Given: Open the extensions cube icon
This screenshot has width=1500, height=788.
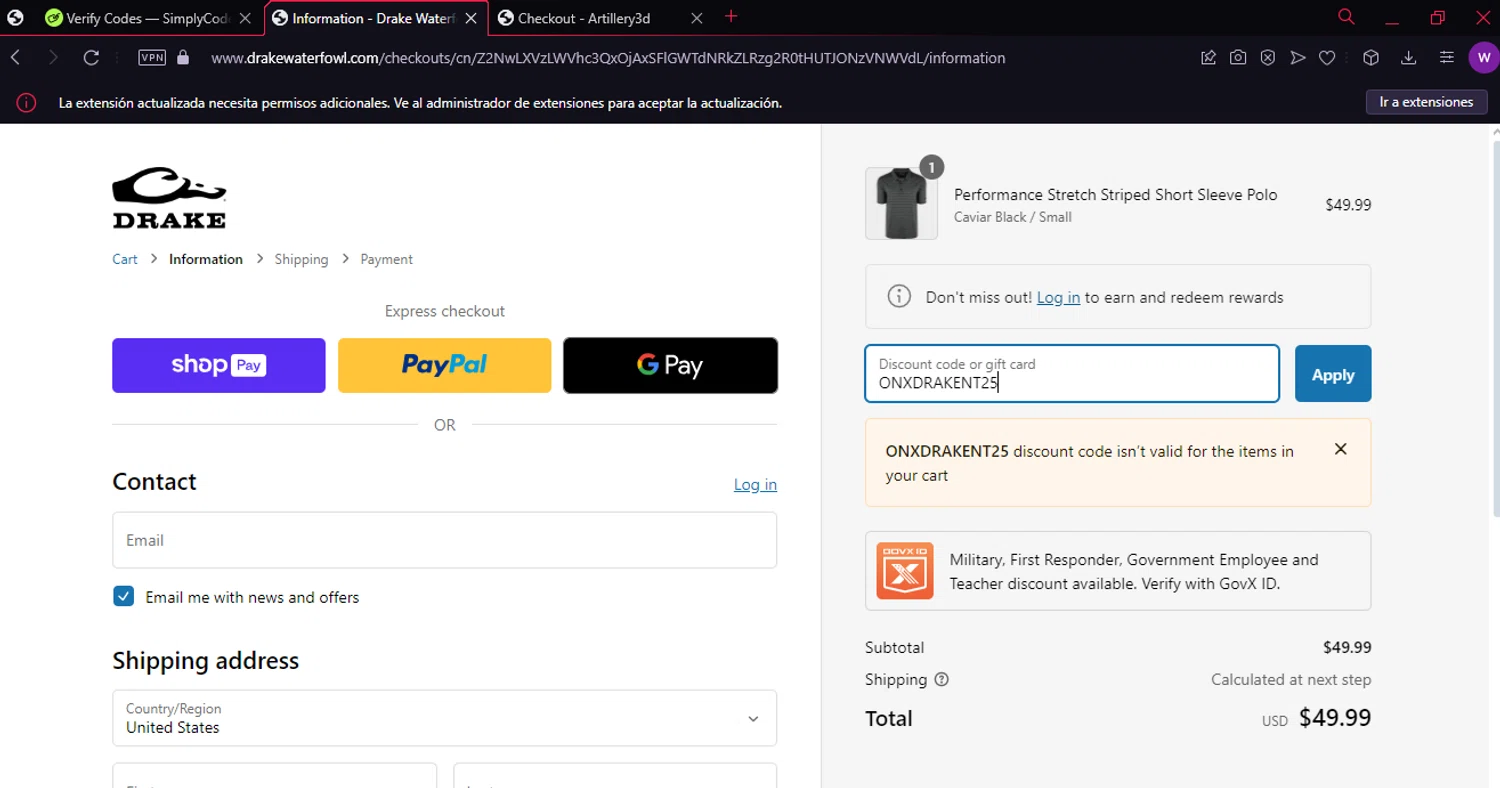Looking at the screenshot, I should (1371, 58).
